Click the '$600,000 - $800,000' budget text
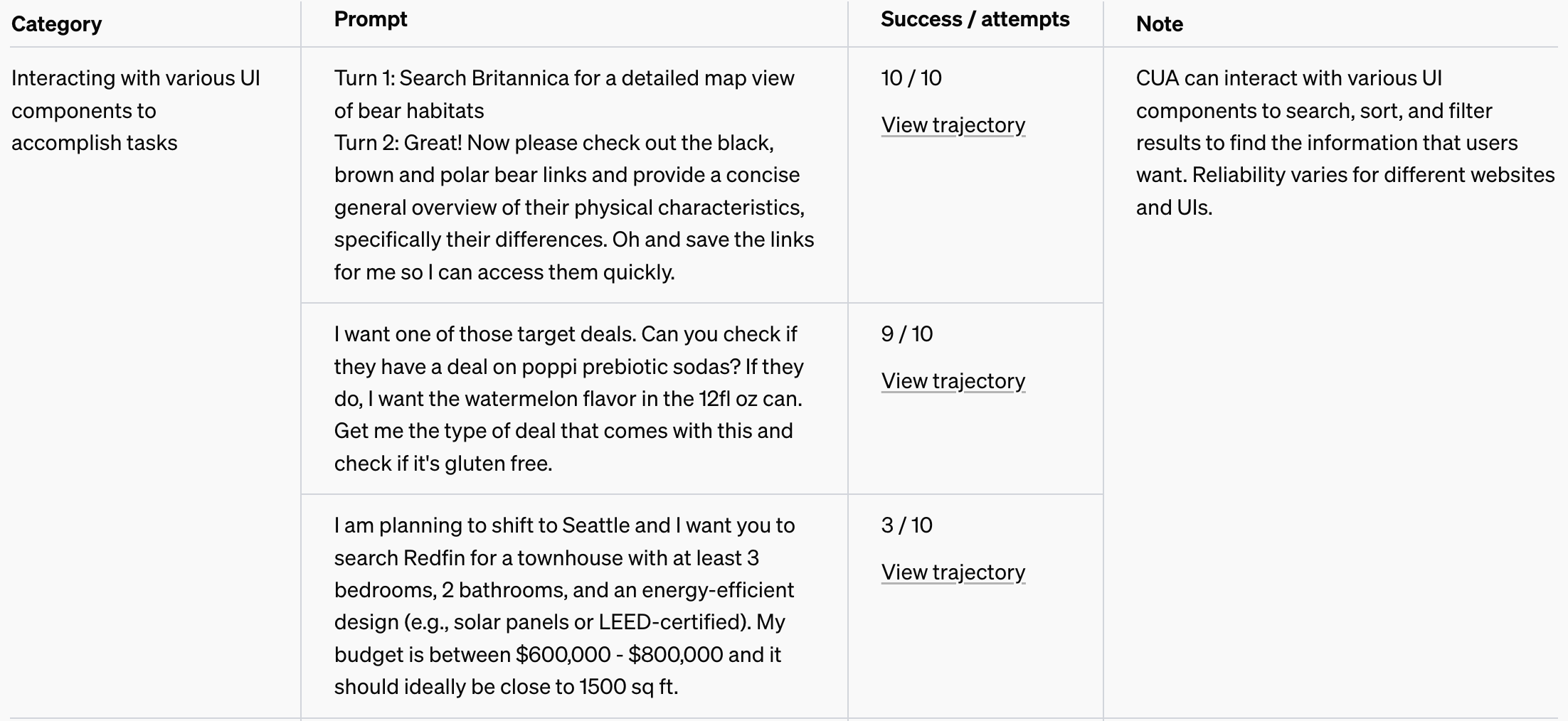 619,655
